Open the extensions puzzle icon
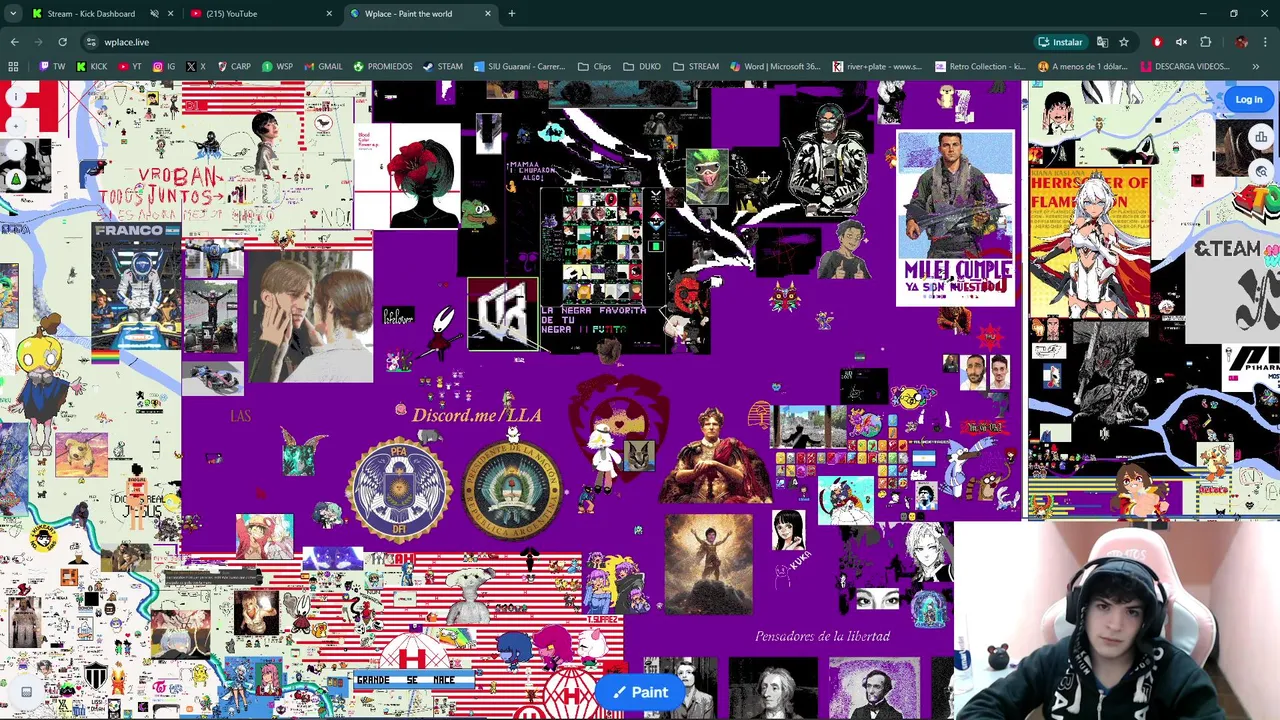Image resolution: width=1280 pixels, height=720 pixels. [1205, 42]
